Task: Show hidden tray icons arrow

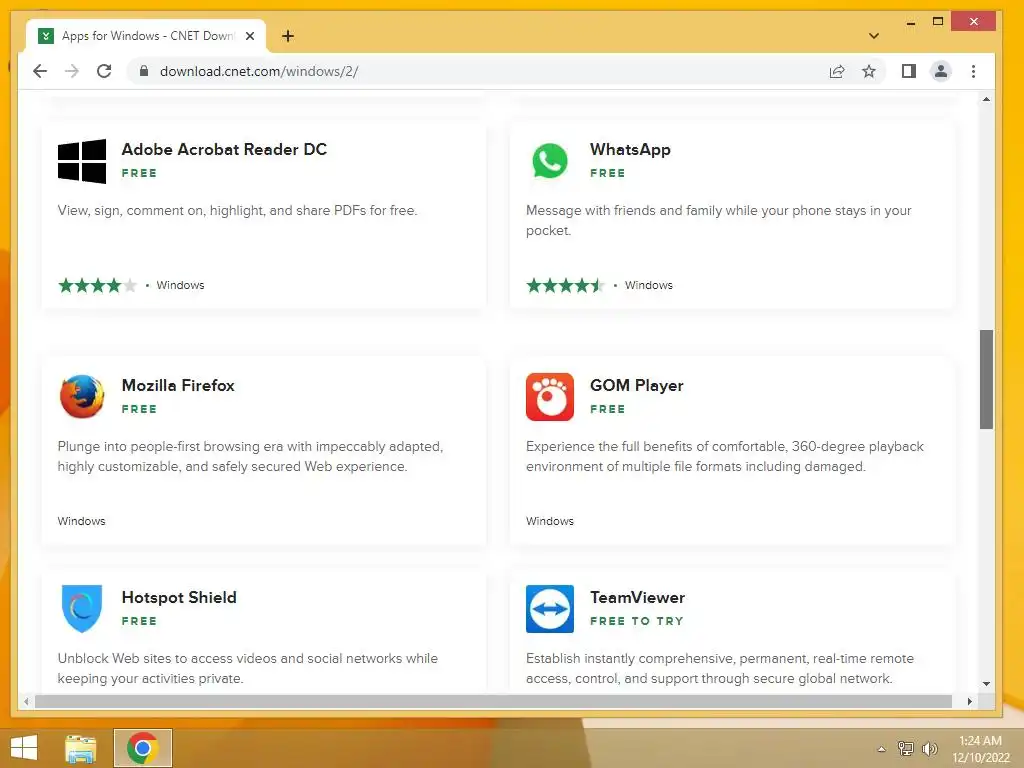Action: [x=881, y=749]
